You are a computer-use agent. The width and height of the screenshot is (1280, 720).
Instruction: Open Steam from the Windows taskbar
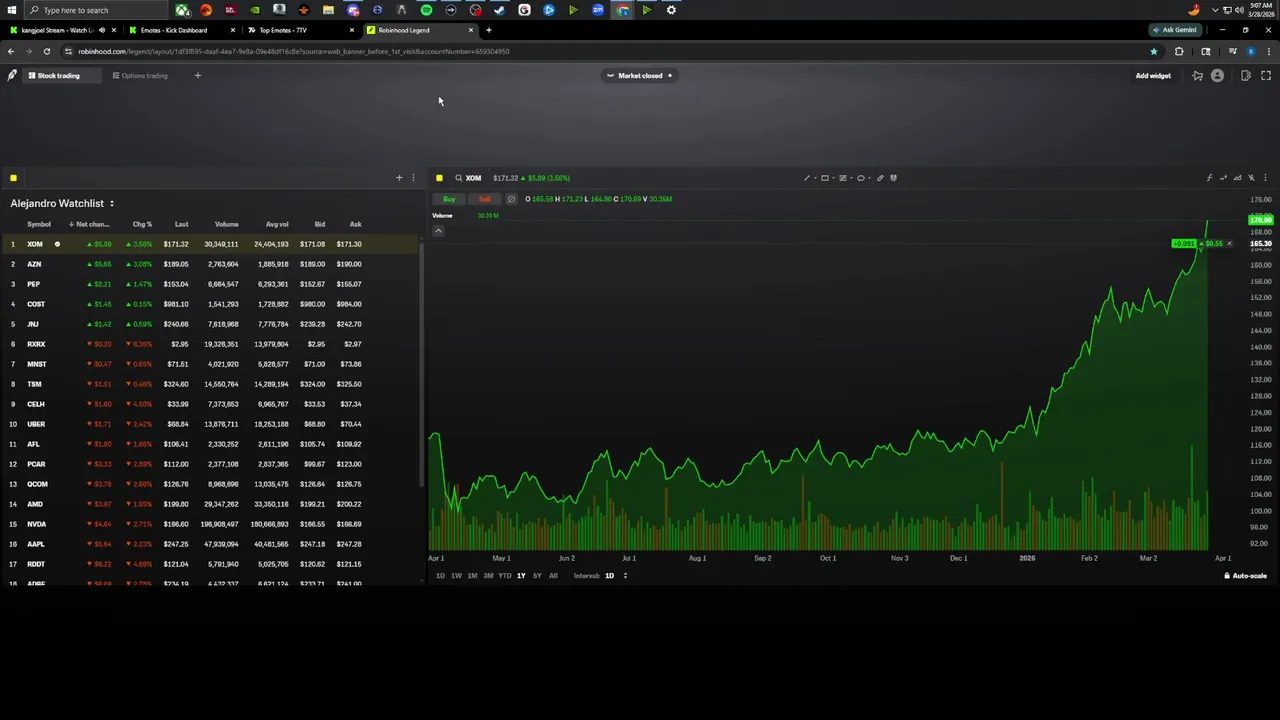500,10
